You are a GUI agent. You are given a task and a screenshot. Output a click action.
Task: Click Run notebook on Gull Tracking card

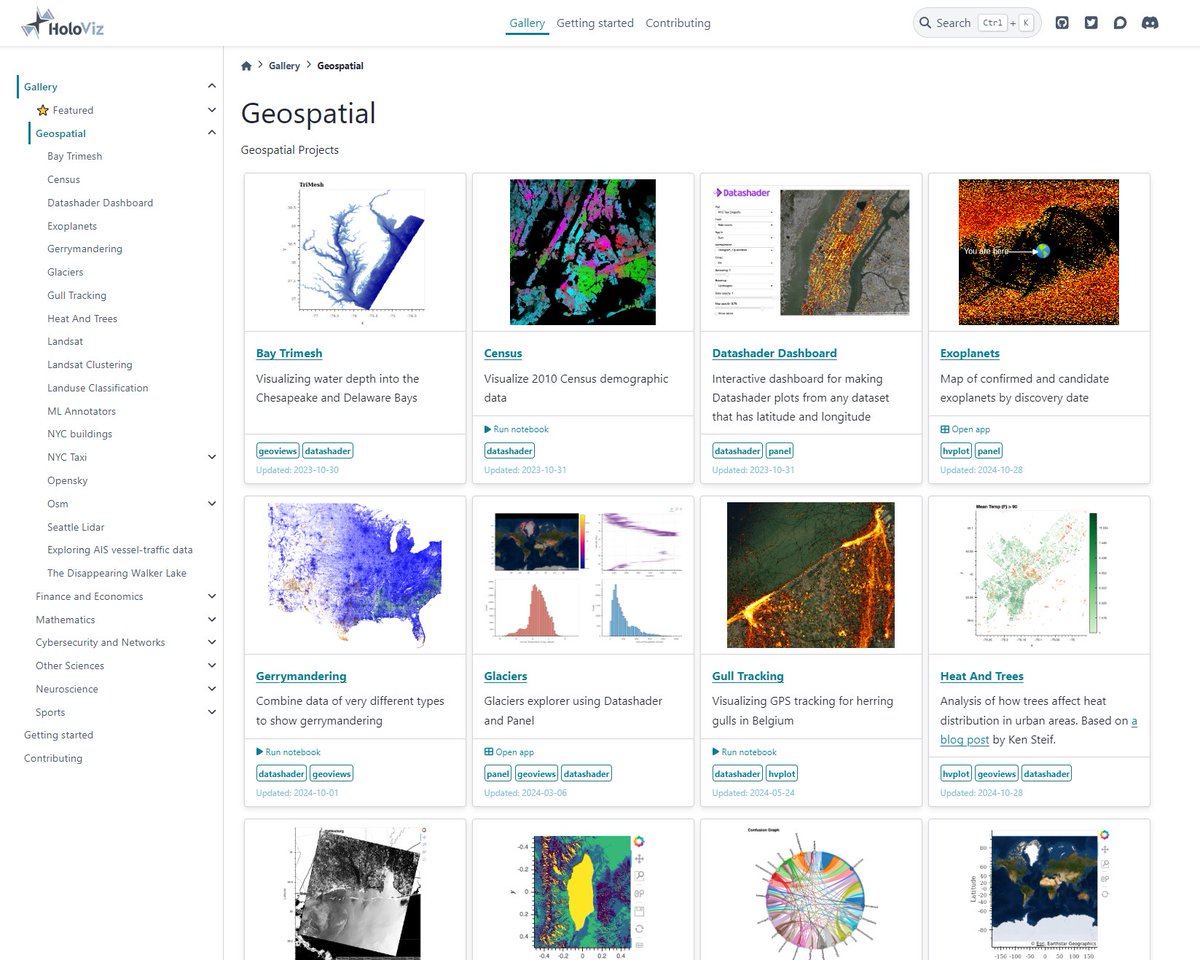(x=744, y=752)
